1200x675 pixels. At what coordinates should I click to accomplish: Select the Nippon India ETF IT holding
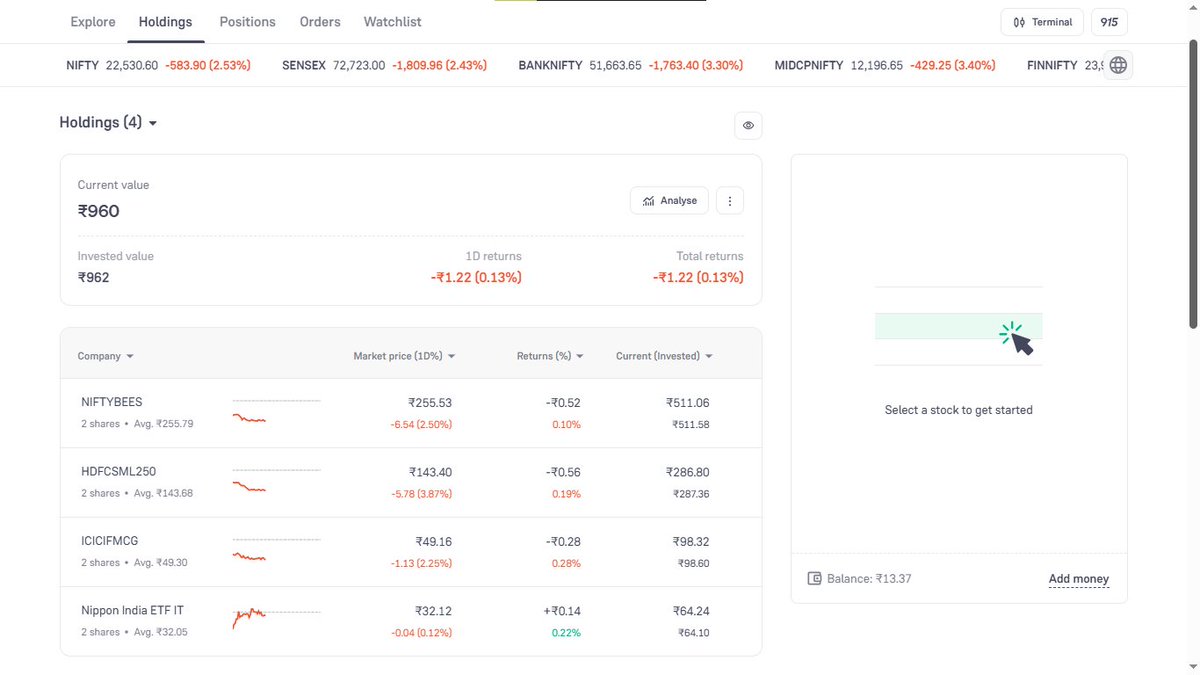[411, 621]
